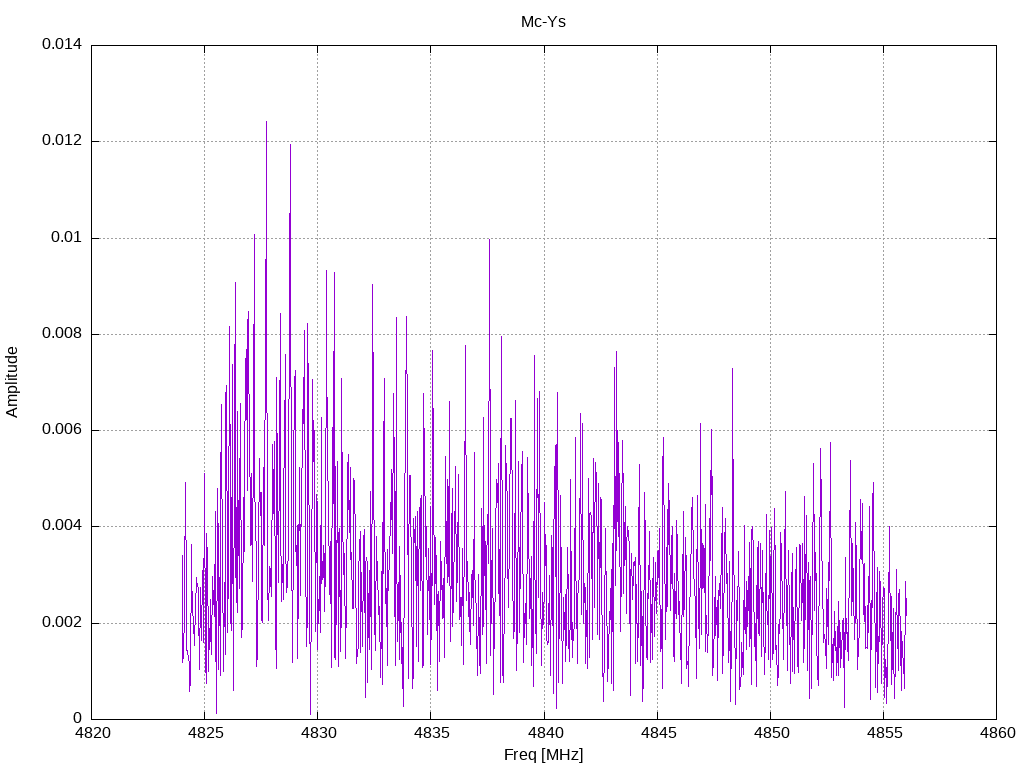Click the "Freq [MHz]" x-axis label
This screenshot has width=1024, height=768.
click(543, 755)
